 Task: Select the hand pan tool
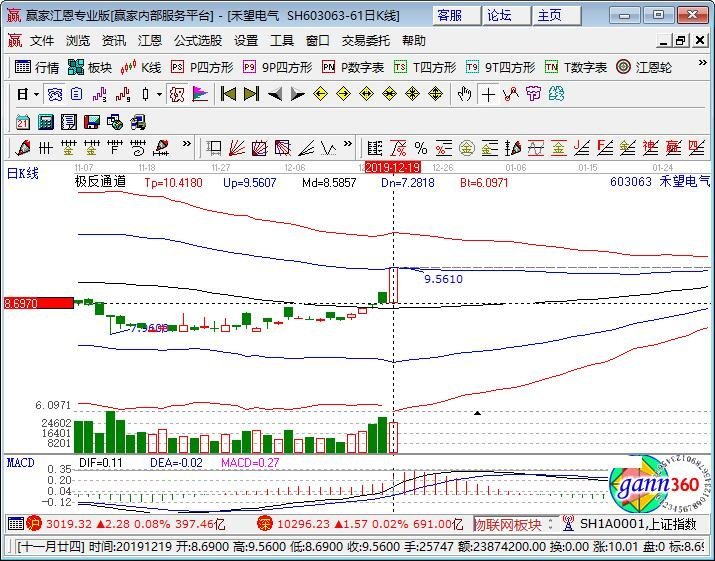click(464, 95)
